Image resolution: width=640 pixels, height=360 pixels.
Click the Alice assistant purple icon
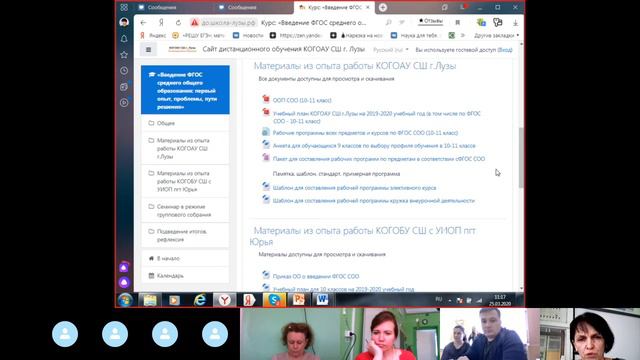point(124,282)
